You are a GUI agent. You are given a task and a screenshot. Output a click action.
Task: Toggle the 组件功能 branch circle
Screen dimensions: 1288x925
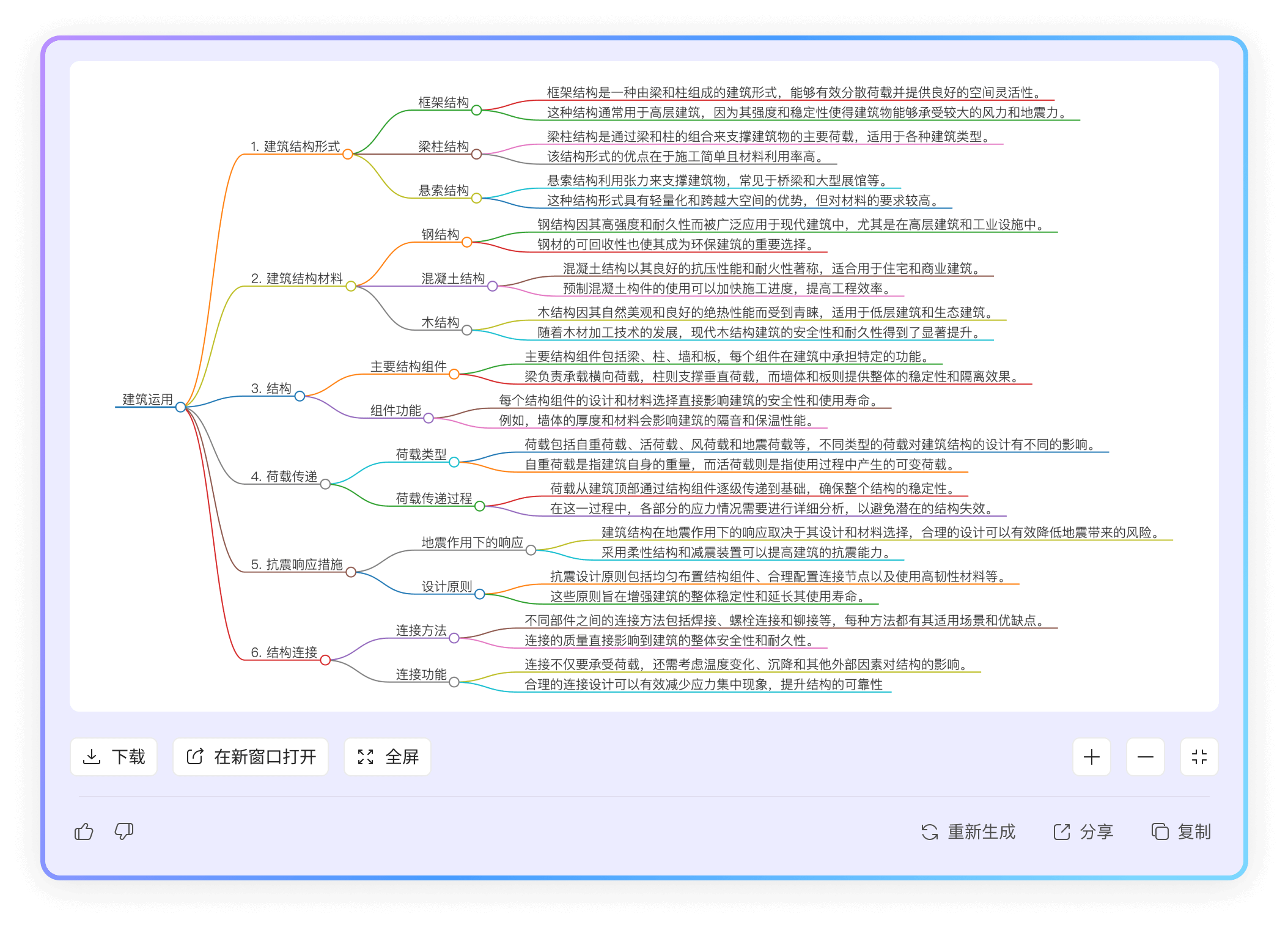coord(429,418)
